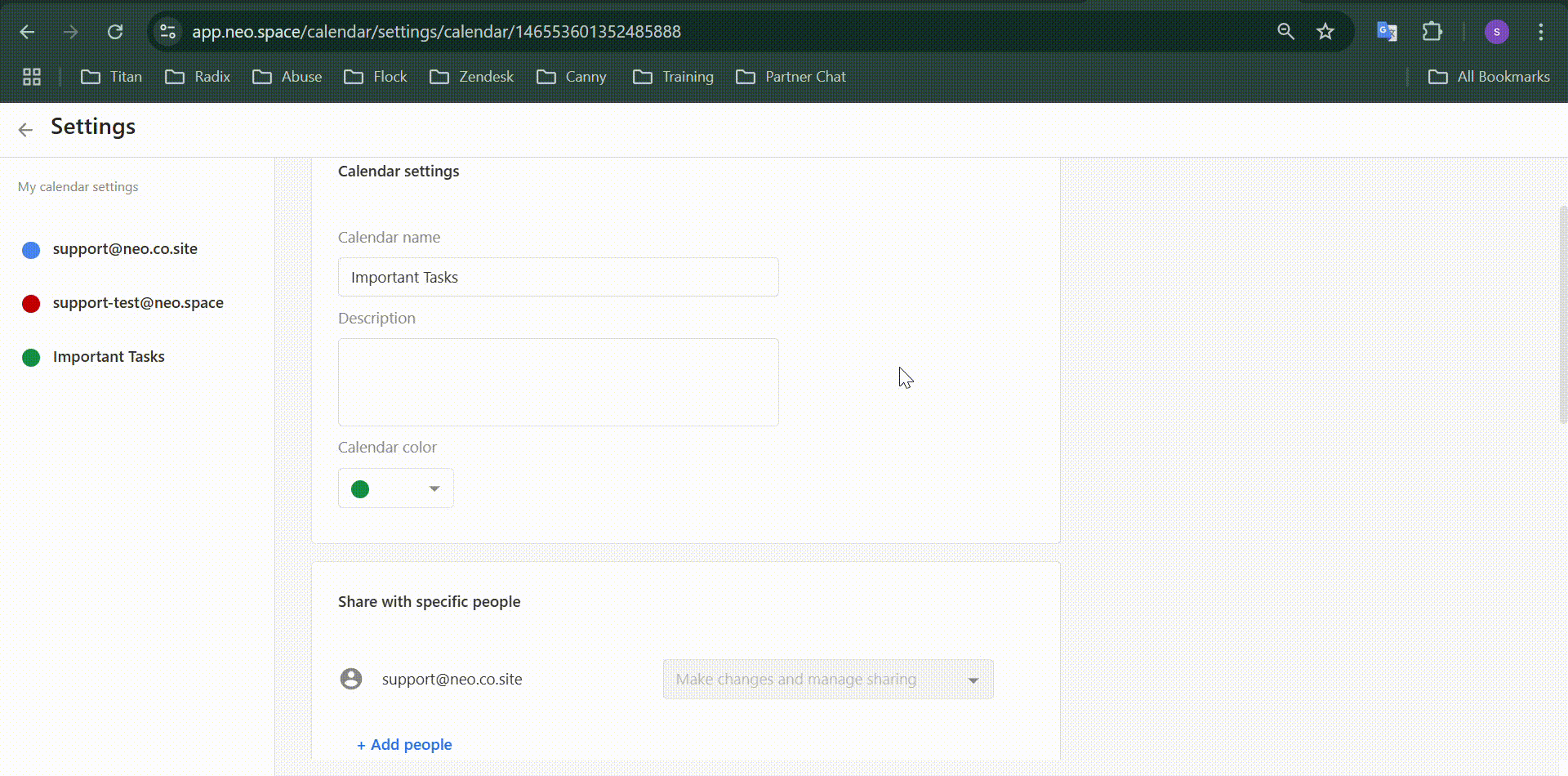Click the site information icon beside the URL

167,32
